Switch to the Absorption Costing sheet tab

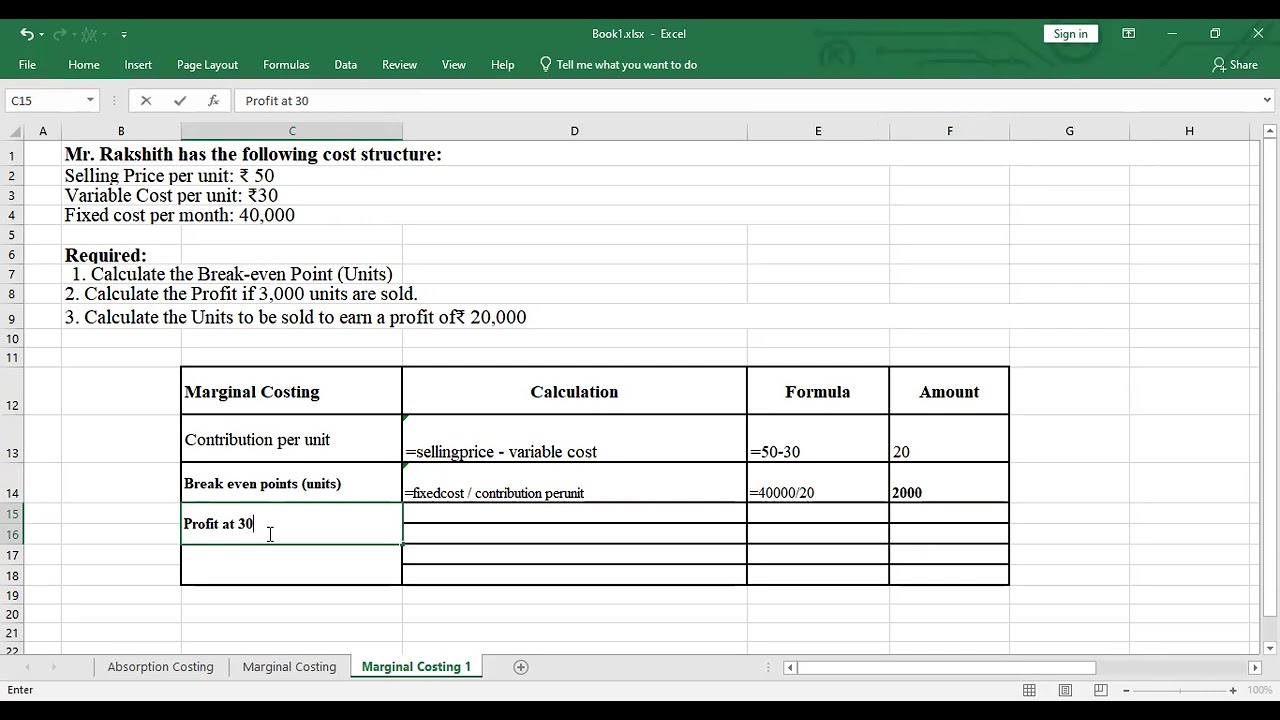point(160,667)
